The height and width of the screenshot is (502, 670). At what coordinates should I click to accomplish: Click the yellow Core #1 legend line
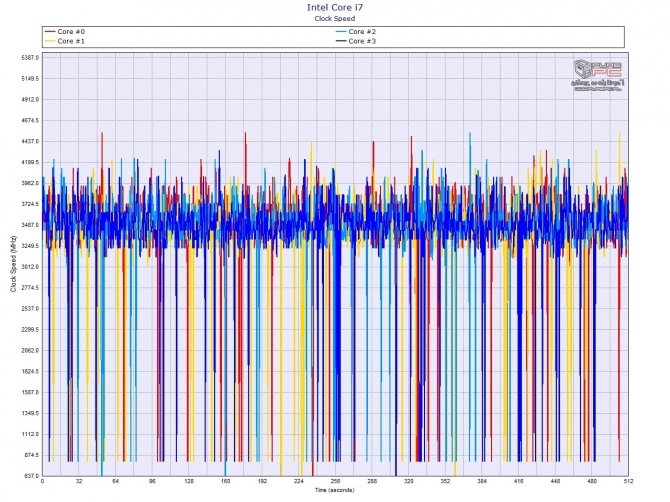click(x=50, y=41)
